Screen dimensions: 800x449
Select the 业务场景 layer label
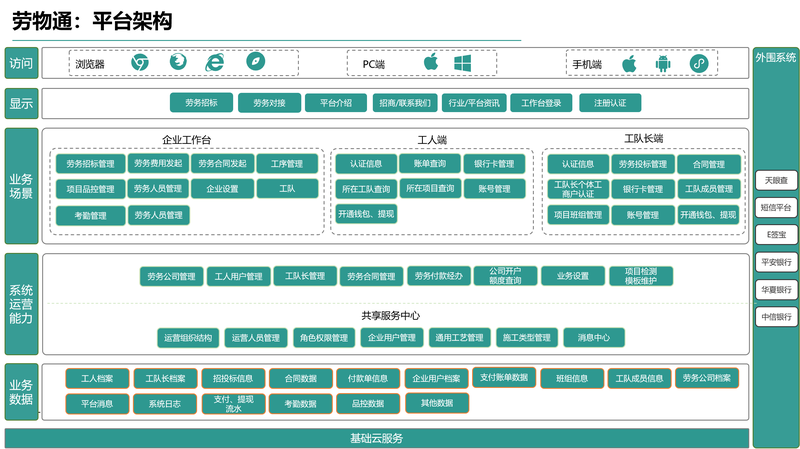pyautogui.click(x=21, y=186)
